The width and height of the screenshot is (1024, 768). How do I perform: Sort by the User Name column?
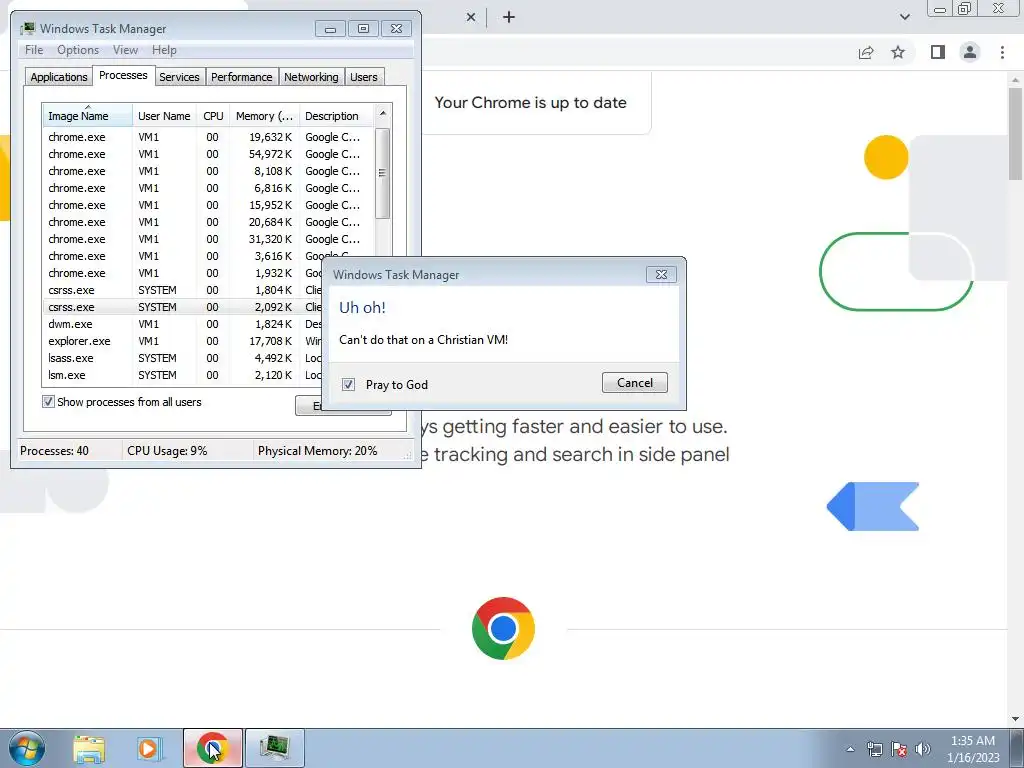[164, 116]
